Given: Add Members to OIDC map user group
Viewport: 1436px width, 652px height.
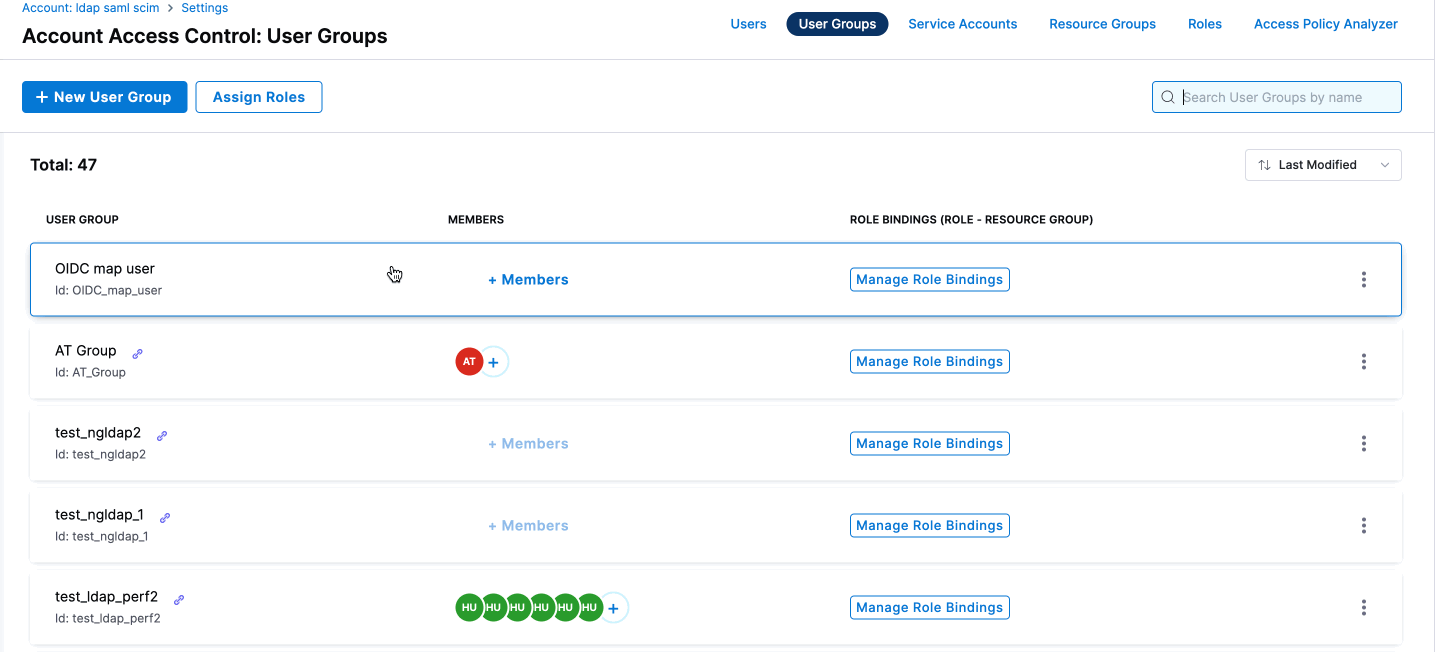Looking at the screenshot, I should pos(528,280).
